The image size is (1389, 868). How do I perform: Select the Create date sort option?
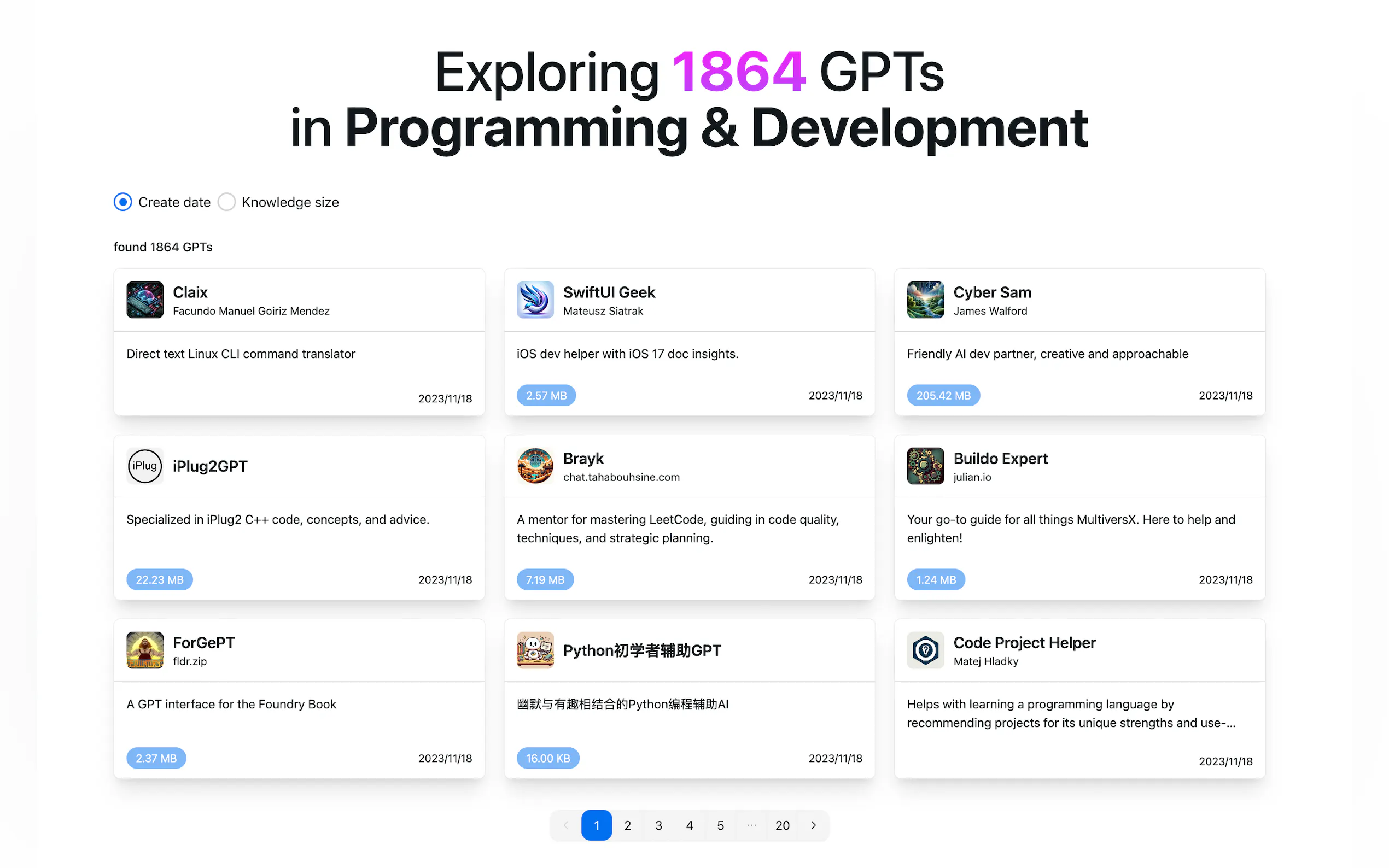123,202
